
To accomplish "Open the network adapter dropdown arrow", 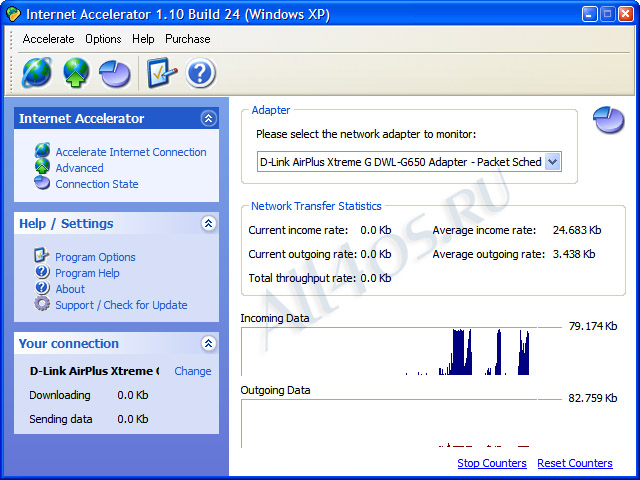I will click(x=553, y=162).
